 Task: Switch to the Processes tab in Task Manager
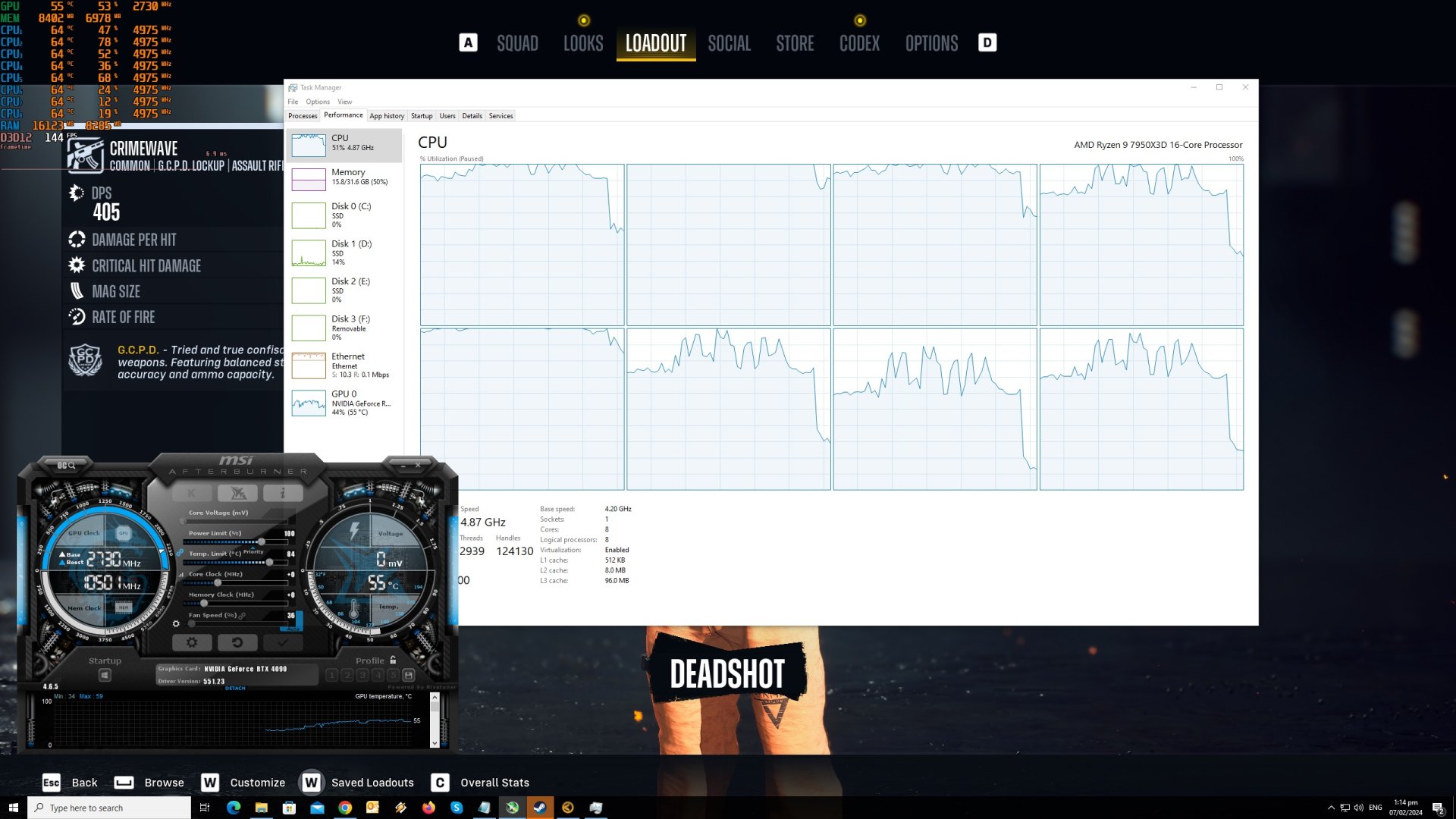coord(303,115)
